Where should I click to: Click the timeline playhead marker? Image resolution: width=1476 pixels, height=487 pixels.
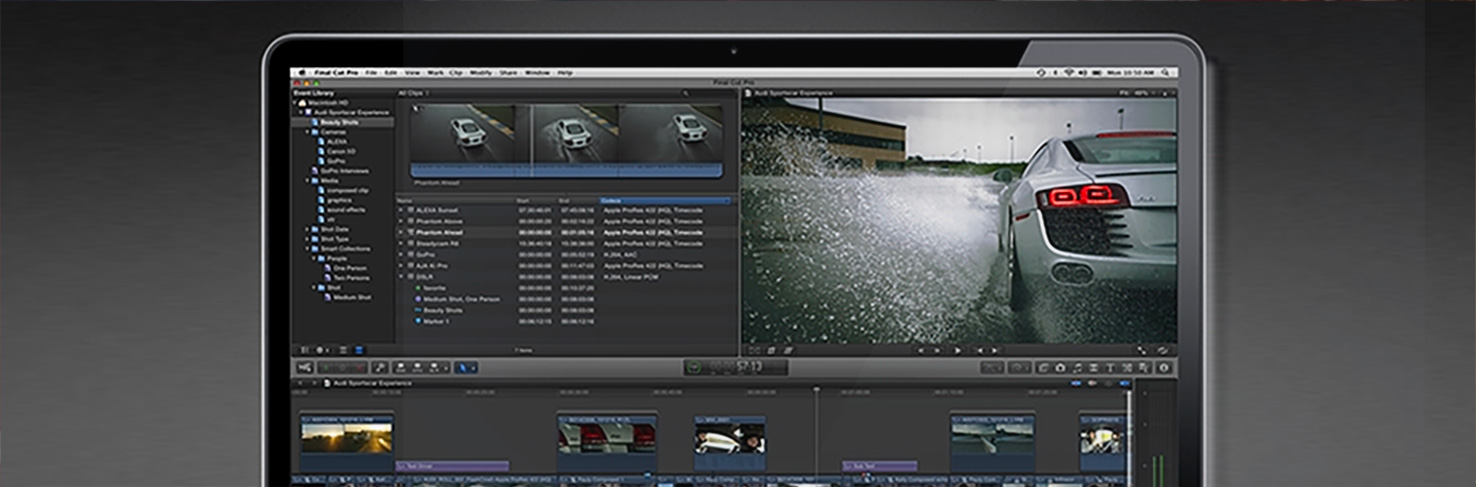click(x=816, y=389)
